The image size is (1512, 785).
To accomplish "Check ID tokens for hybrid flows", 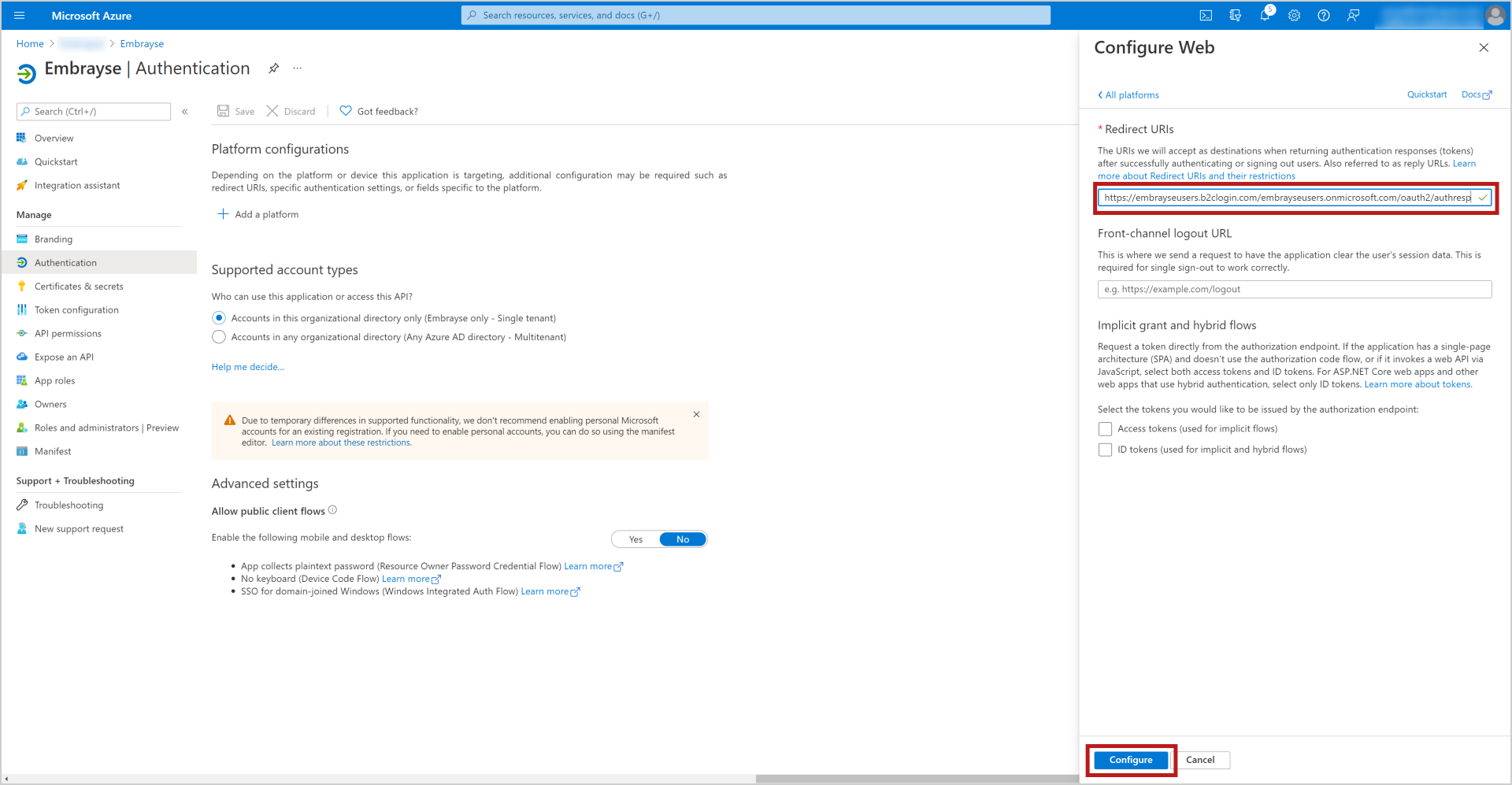I will (1106, 450).
